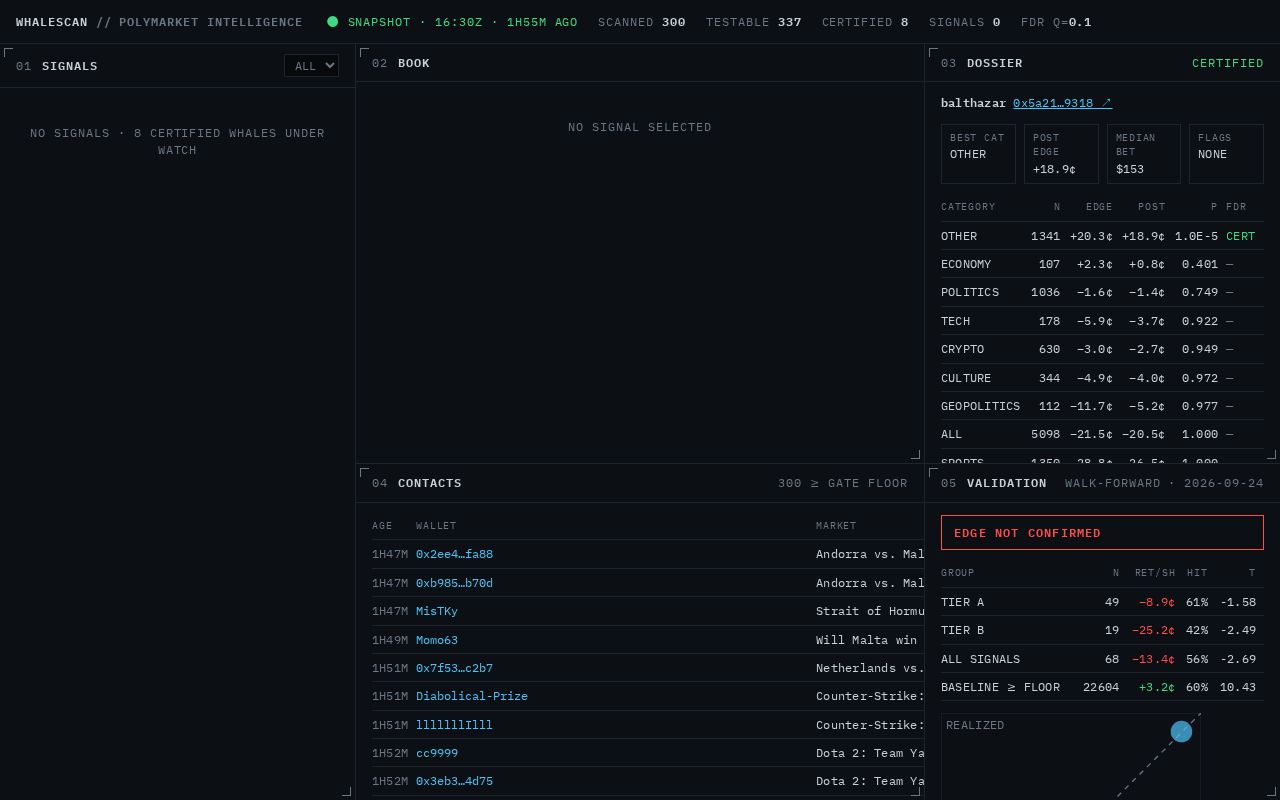Open wallet 0x3eb3…4d75 in Contacts
1280x800 pixels.
coord(454,781)
